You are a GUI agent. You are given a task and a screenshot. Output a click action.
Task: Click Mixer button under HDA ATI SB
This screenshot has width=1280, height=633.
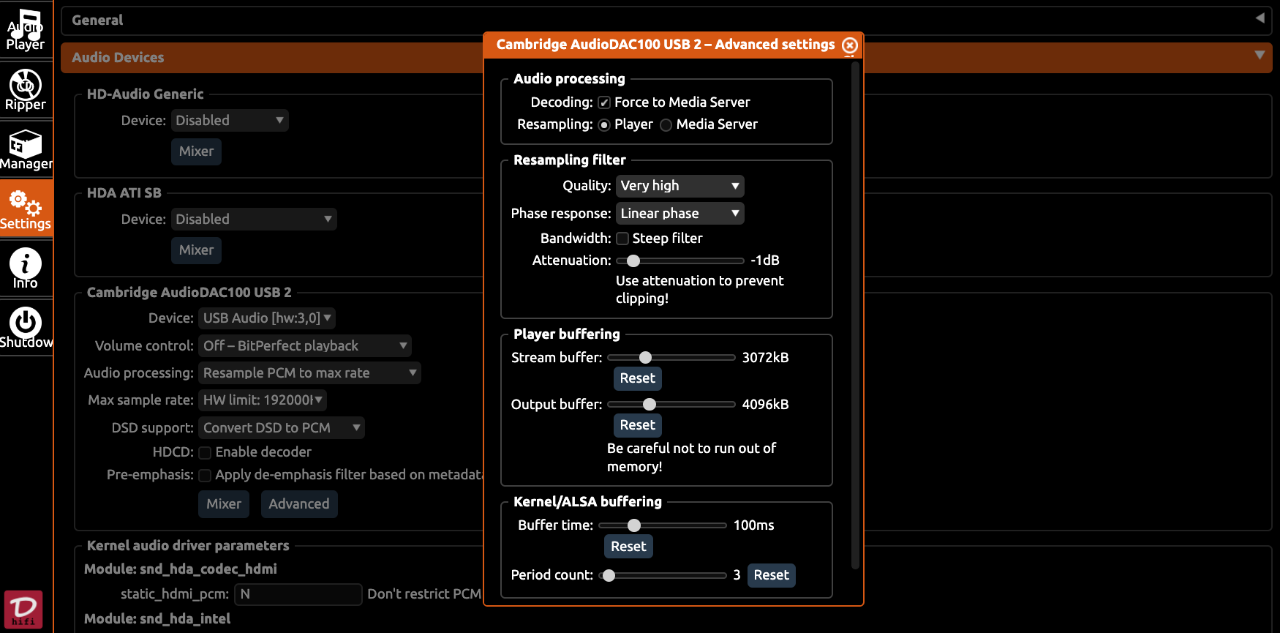point(196,250)
